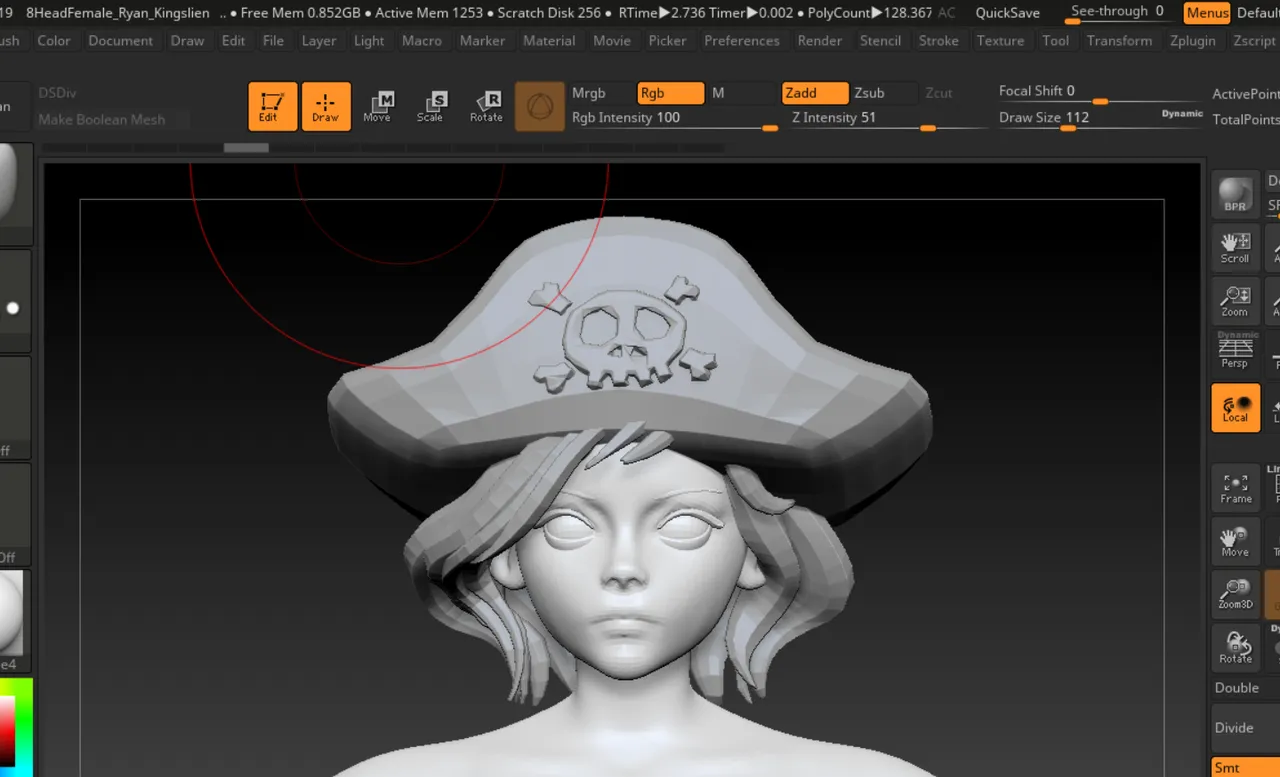
Task: Adjust Z Intensity slider
Action: point(888,118)
